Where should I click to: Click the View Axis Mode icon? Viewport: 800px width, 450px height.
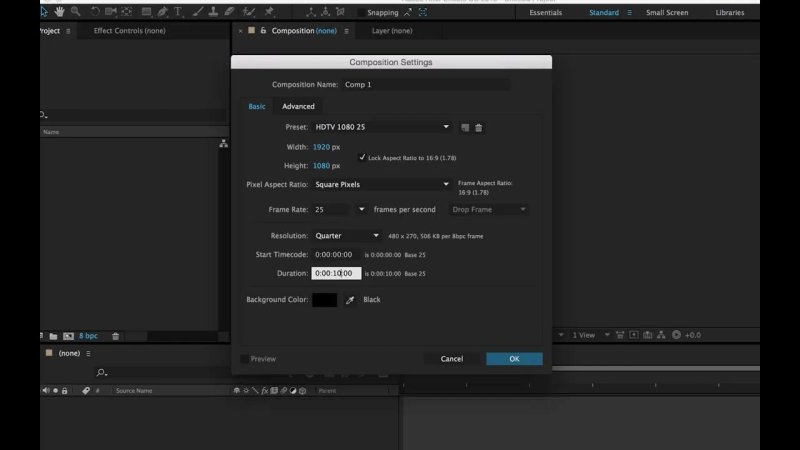tap(340, 12)
